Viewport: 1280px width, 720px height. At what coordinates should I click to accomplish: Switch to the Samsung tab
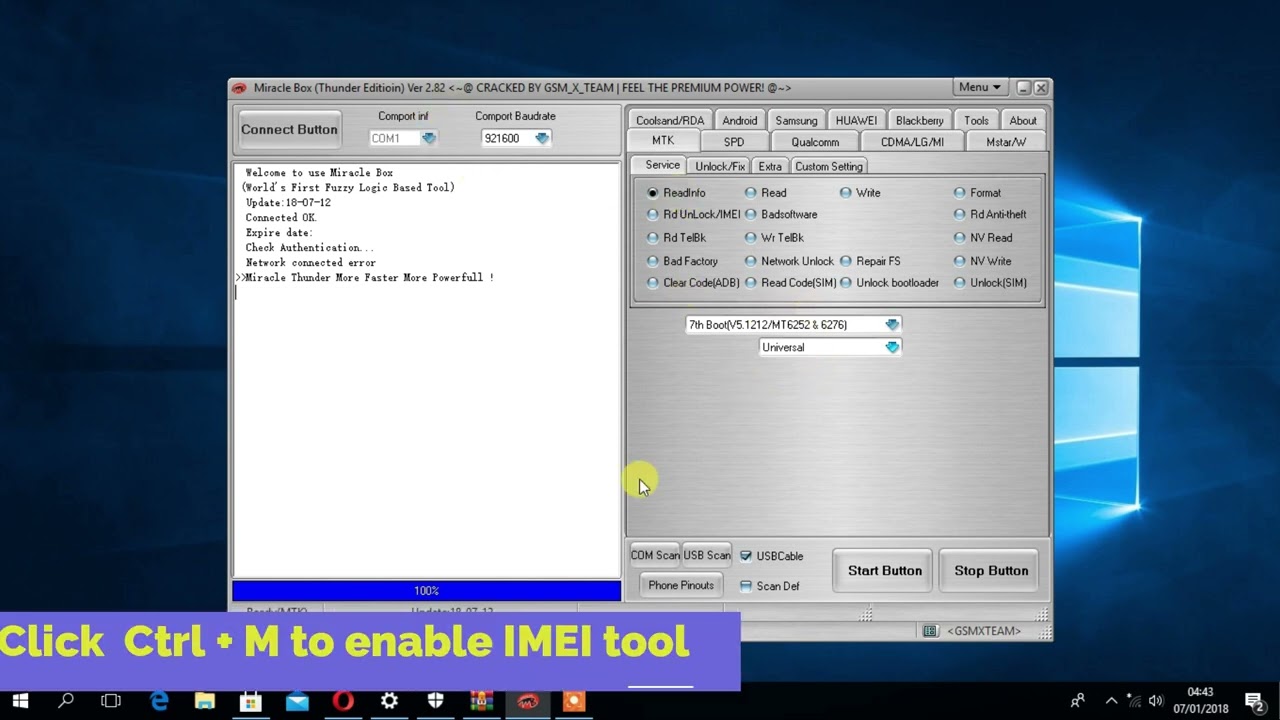coord(796,120)
